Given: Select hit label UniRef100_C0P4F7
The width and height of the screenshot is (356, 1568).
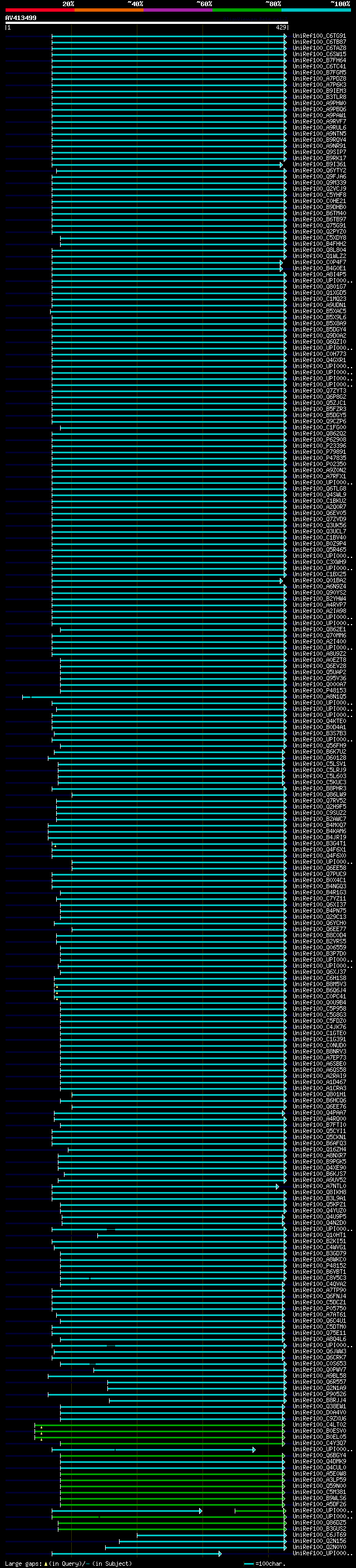Looking at the screenshot, I should click(x=319, y=263).
